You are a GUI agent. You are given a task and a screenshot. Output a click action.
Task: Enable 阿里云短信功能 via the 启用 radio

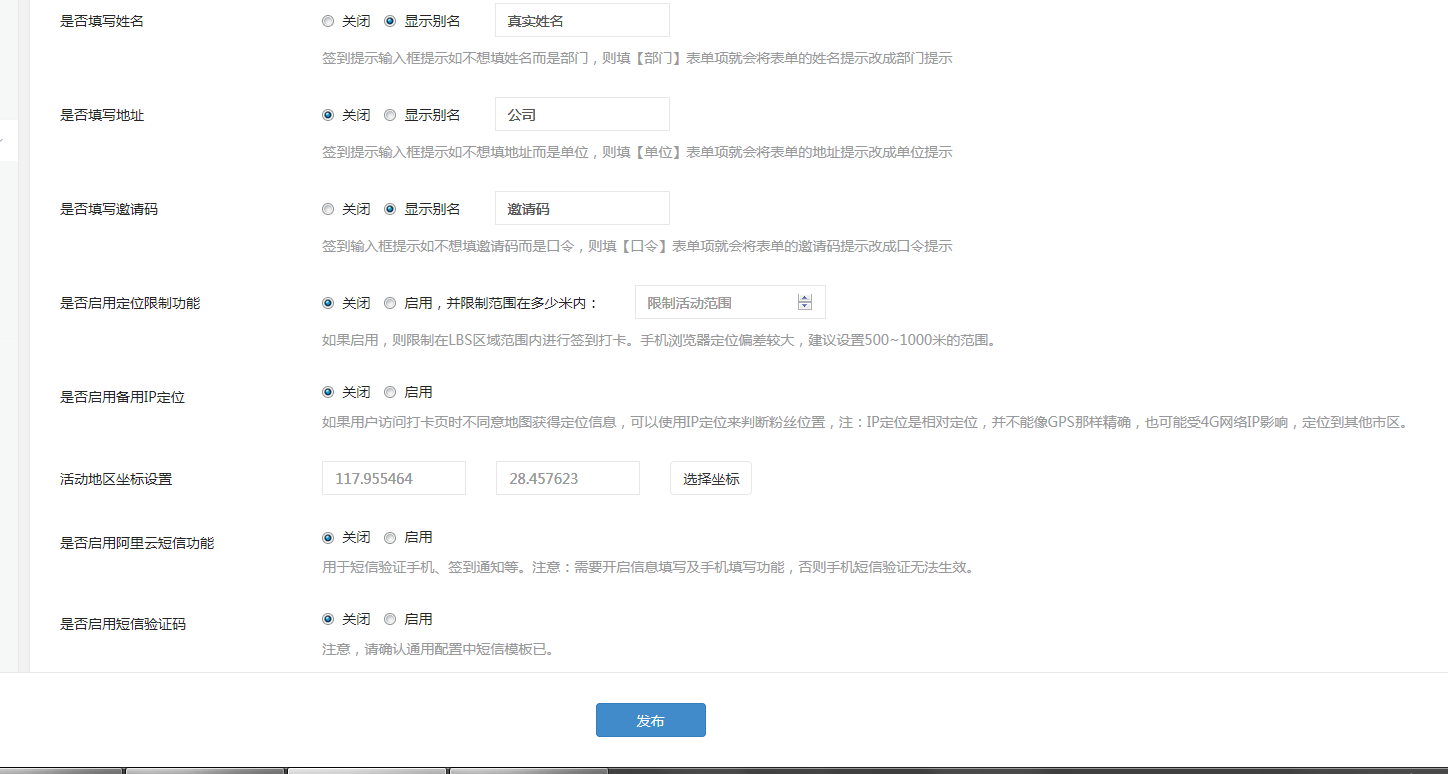[x=390, y=537]
